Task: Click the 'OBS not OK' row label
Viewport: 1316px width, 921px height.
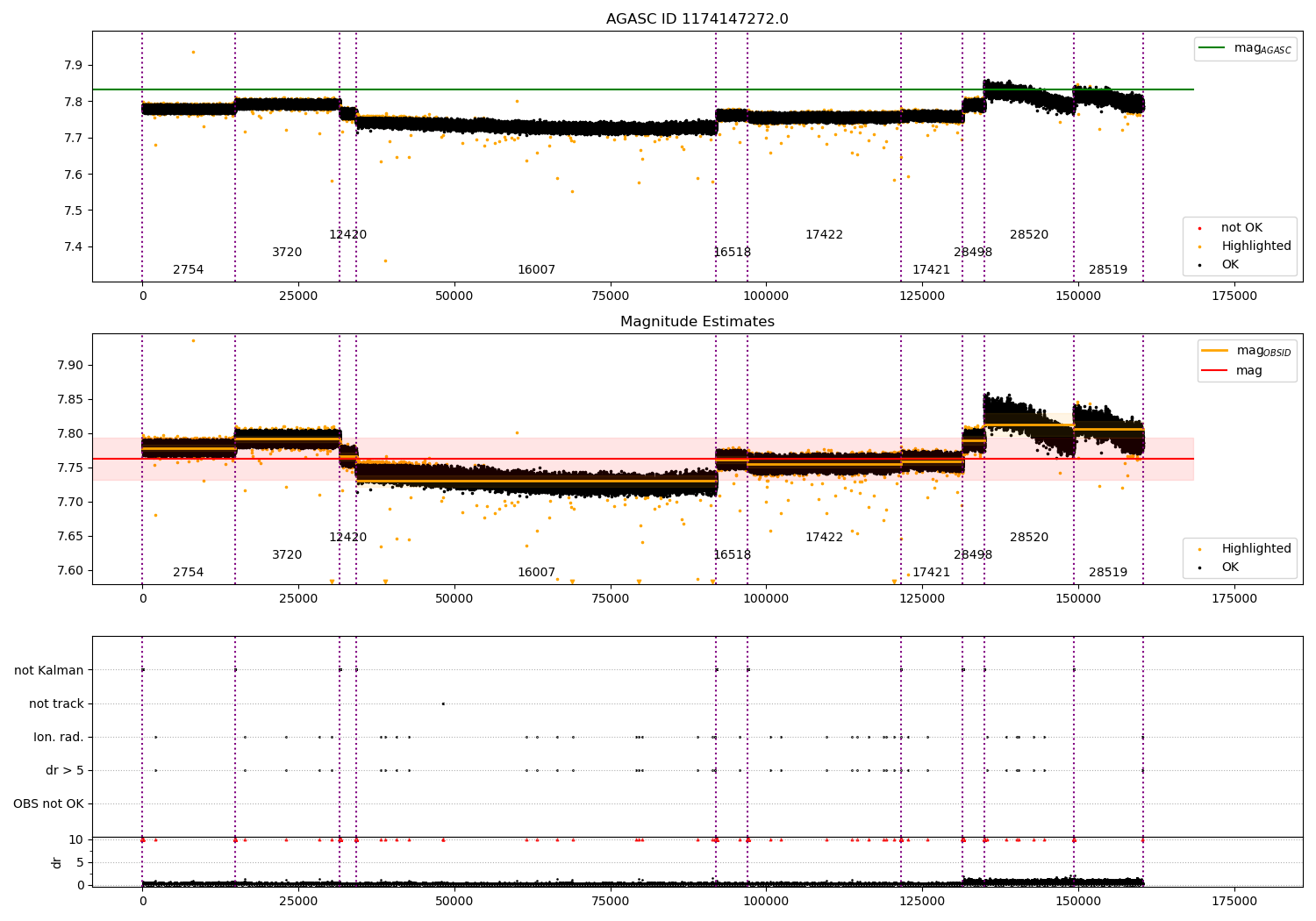Action: click(x=48, y=804)
